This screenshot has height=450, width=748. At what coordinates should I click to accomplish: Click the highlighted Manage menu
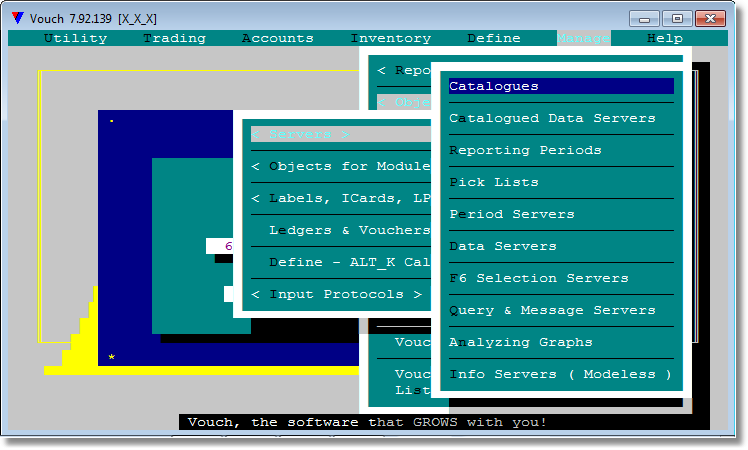coord(583,38)
